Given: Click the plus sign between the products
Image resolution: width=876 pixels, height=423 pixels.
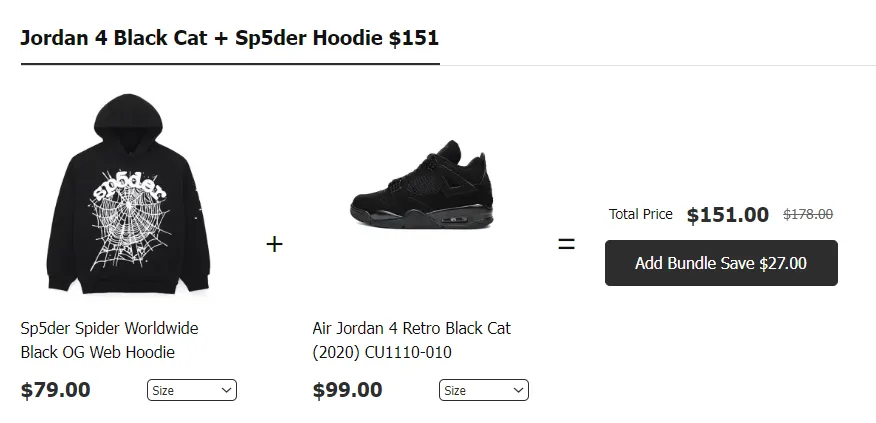Looking at the screenshot, I should point(274,243).
